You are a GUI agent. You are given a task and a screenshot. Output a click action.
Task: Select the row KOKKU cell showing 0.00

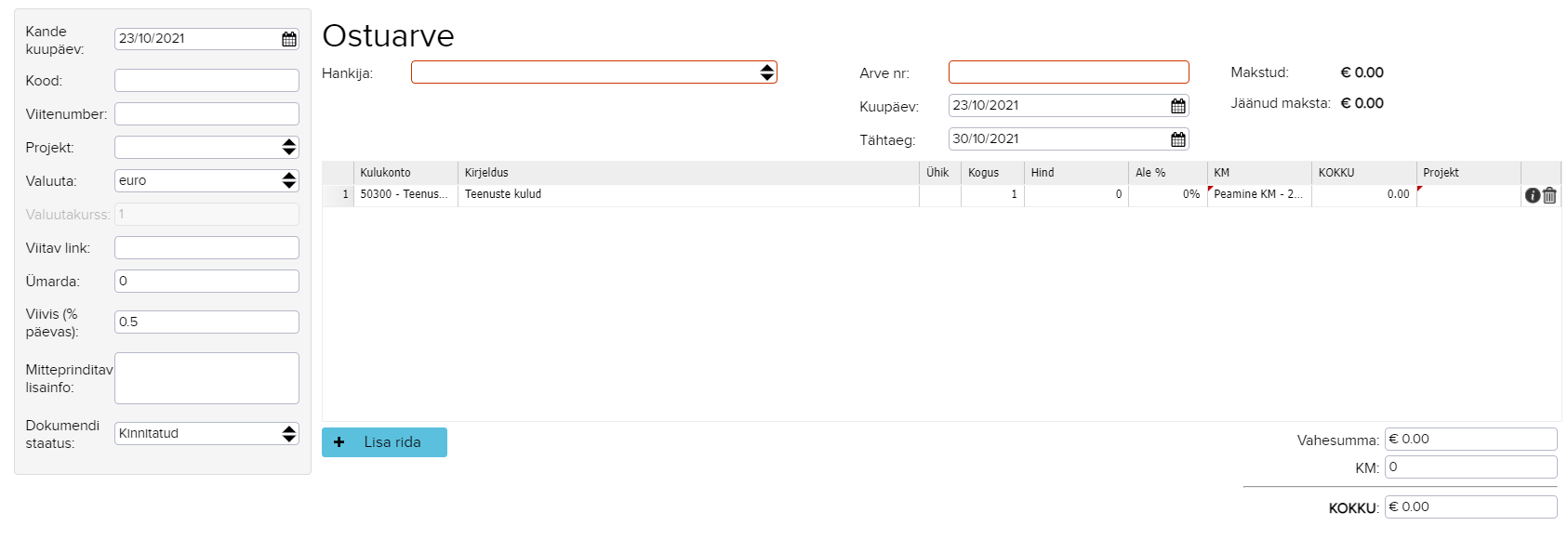point(1364,195)
